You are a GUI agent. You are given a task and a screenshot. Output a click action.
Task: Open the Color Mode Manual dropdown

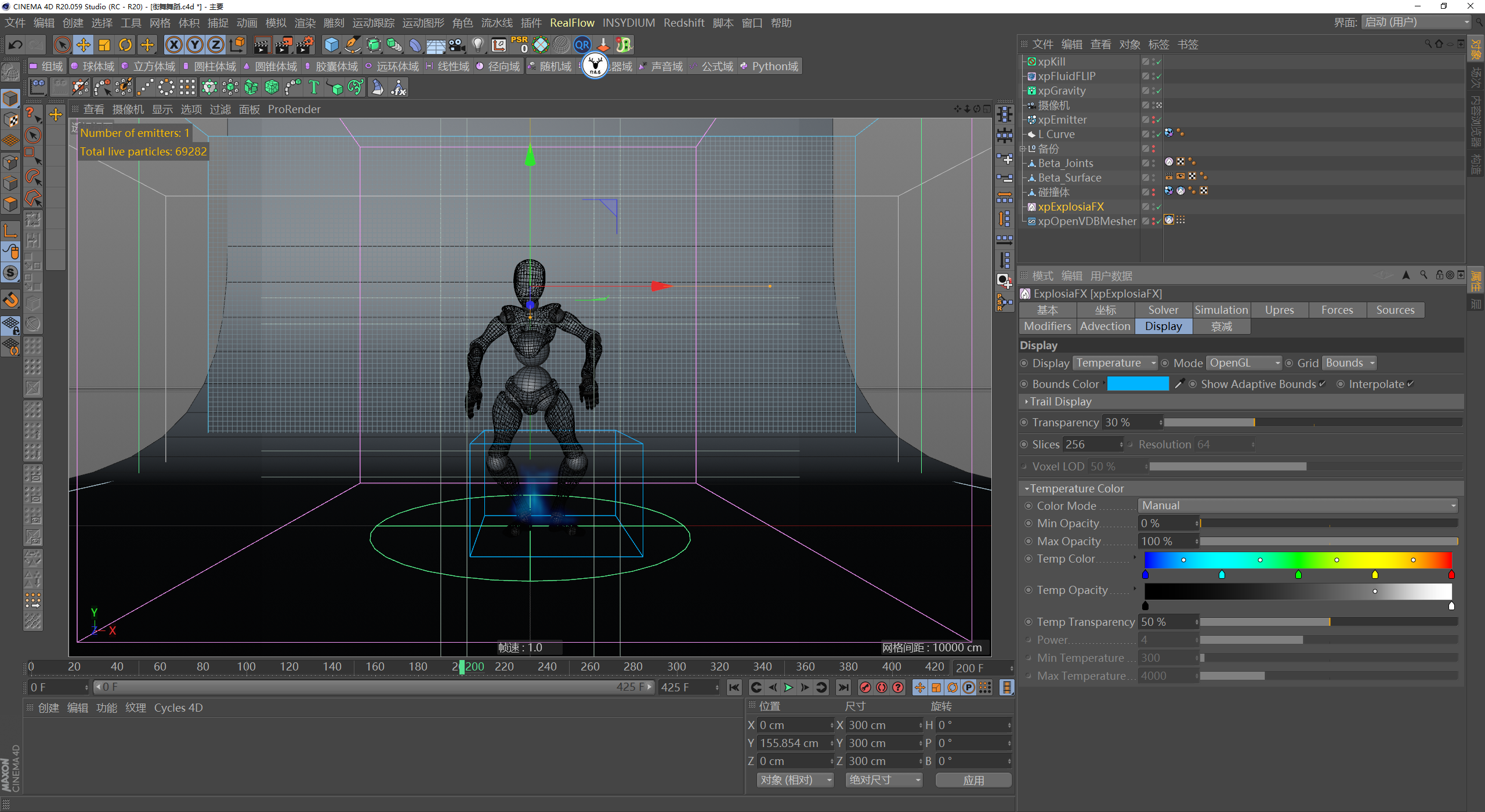click(1298, 506)
